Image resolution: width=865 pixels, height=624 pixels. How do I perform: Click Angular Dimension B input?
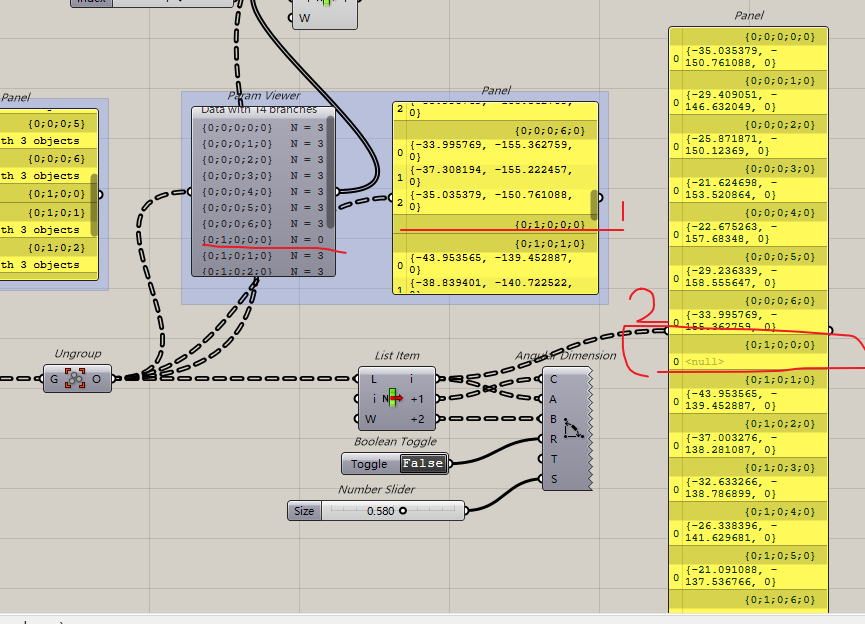tap(553, 419)
